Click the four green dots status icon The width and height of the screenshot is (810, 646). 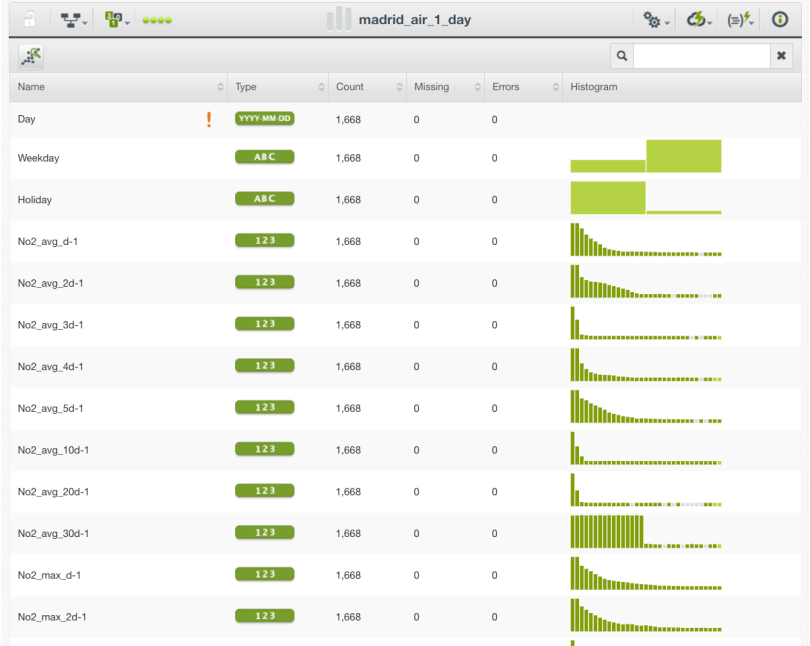click(x=156, y=20)
